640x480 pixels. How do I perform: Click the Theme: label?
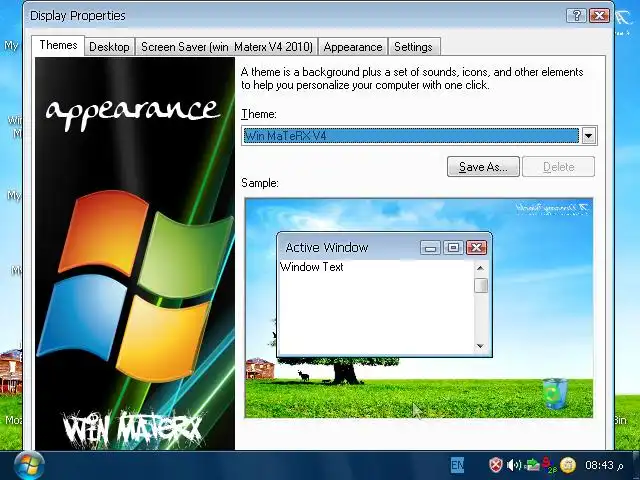click(x=259, y=114)
